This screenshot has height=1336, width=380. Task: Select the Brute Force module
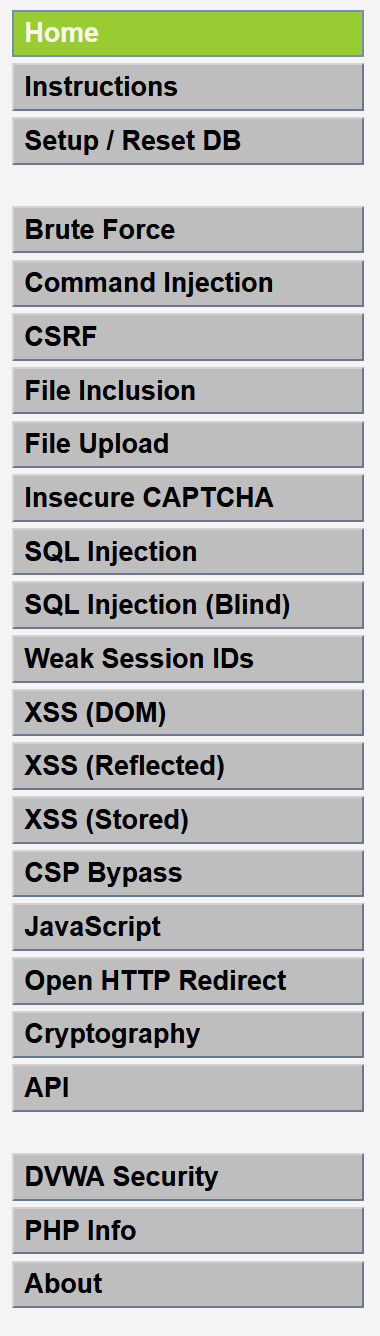pos(188,230)
